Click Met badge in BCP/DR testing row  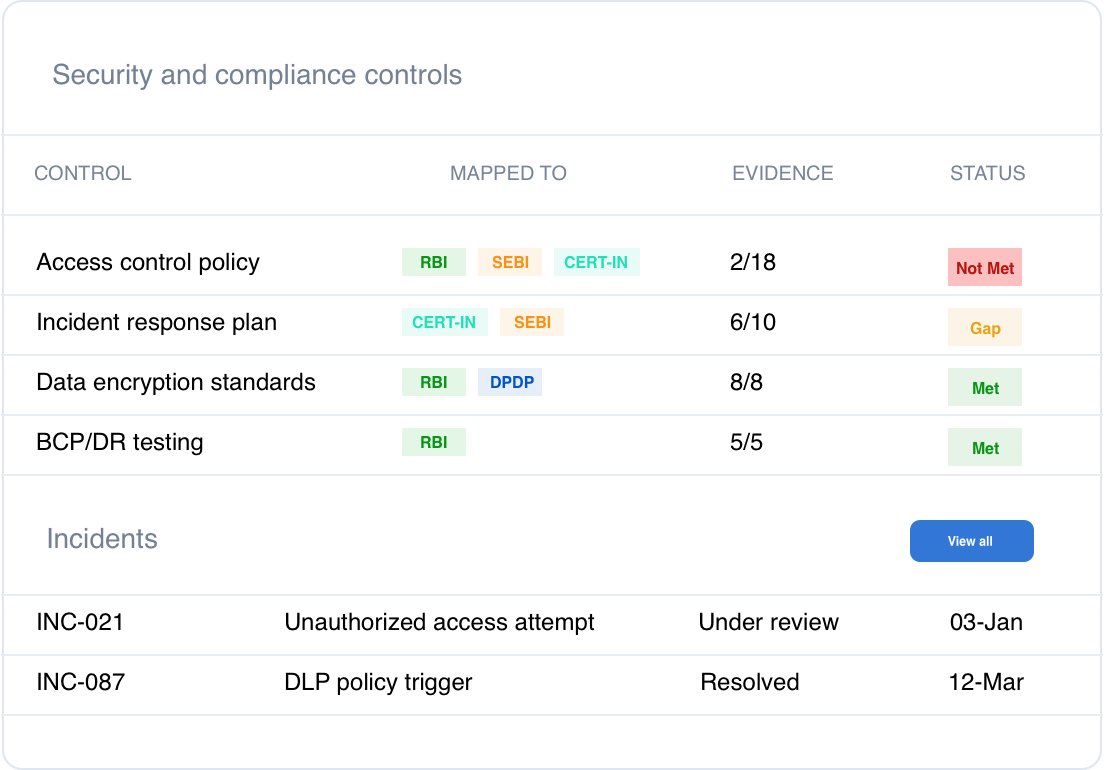[984, 448]
